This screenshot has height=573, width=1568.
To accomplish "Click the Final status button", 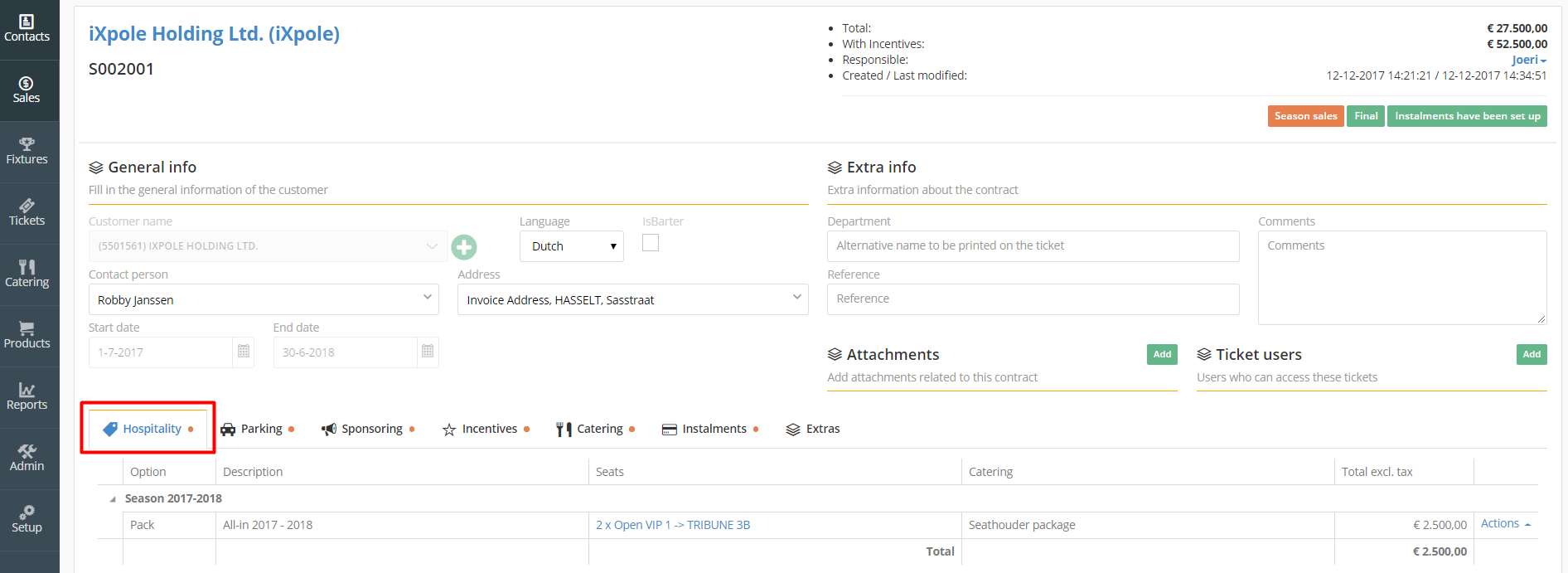I will (1366, 116).
